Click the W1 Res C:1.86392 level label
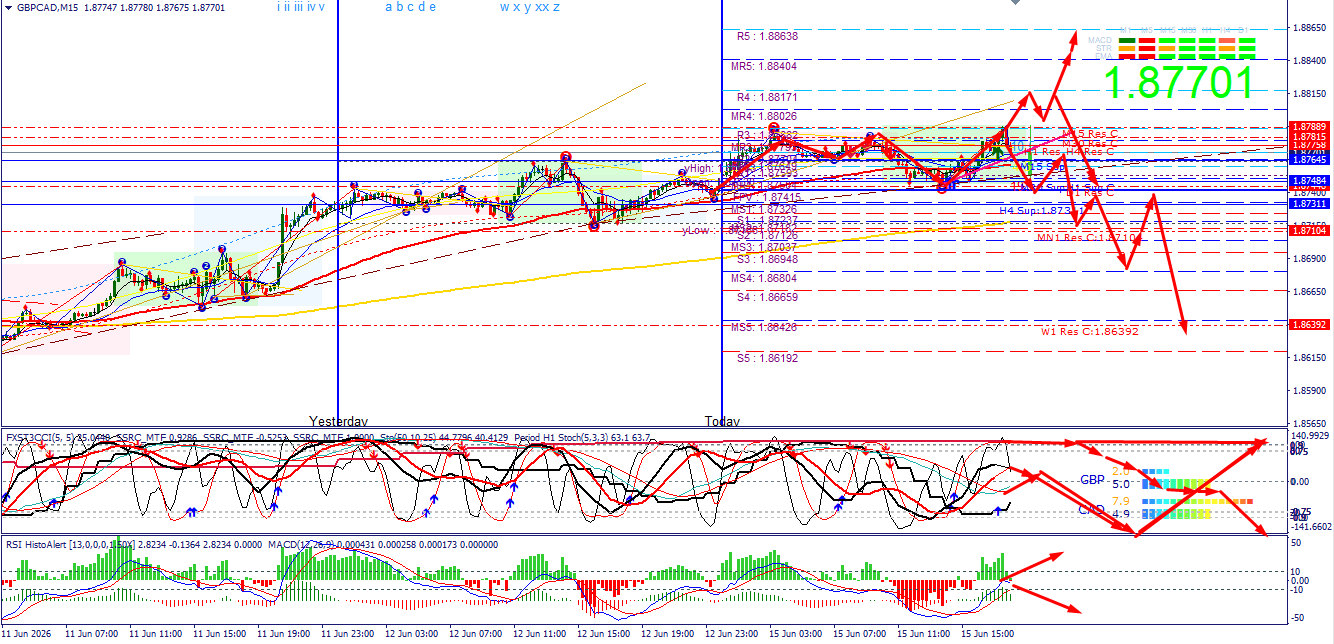Screen dimensions: 1334x644 pyautogui.click(x=1089, y=331)
